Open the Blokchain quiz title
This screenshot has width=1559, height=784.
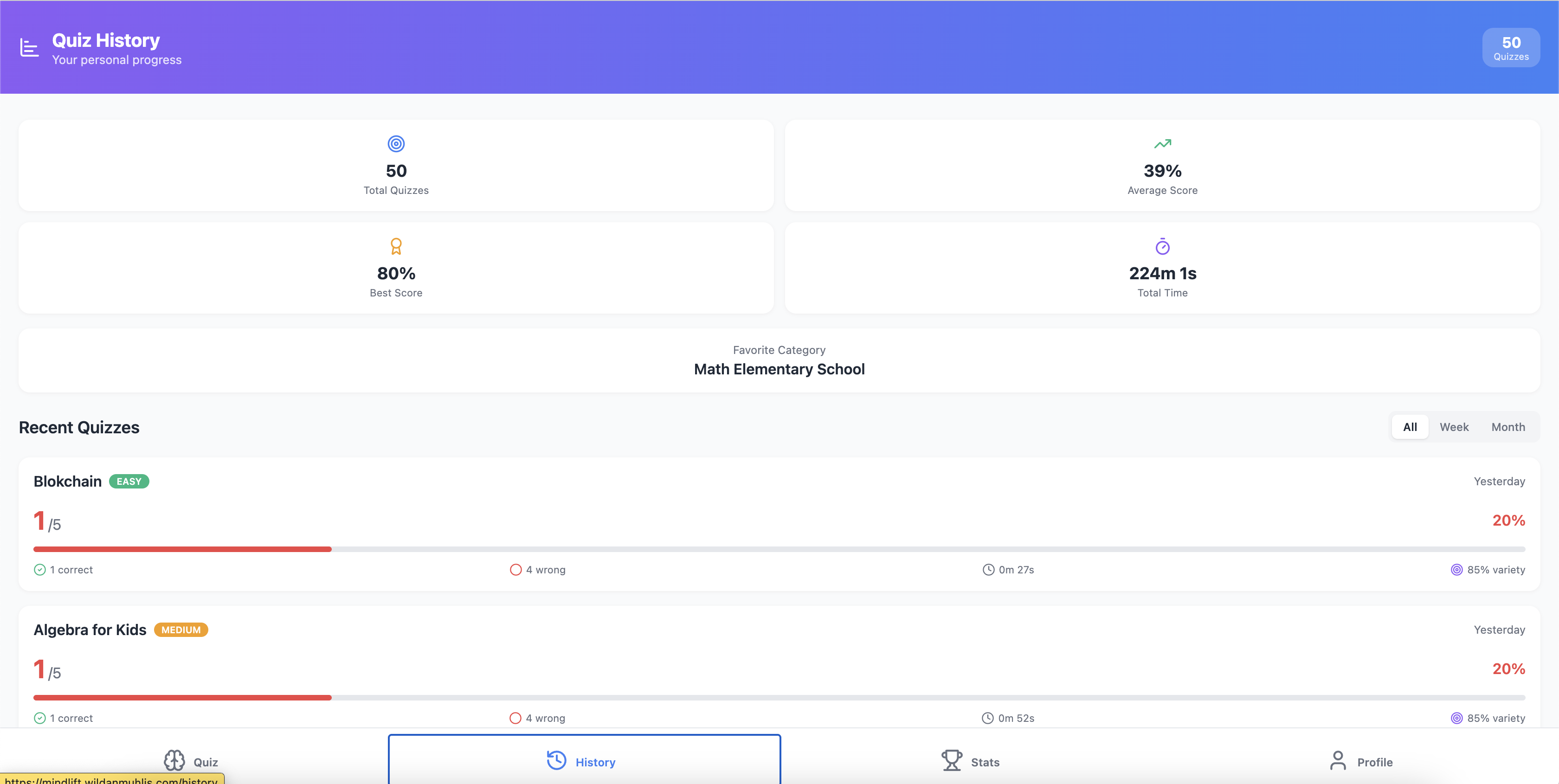(68, 482)
